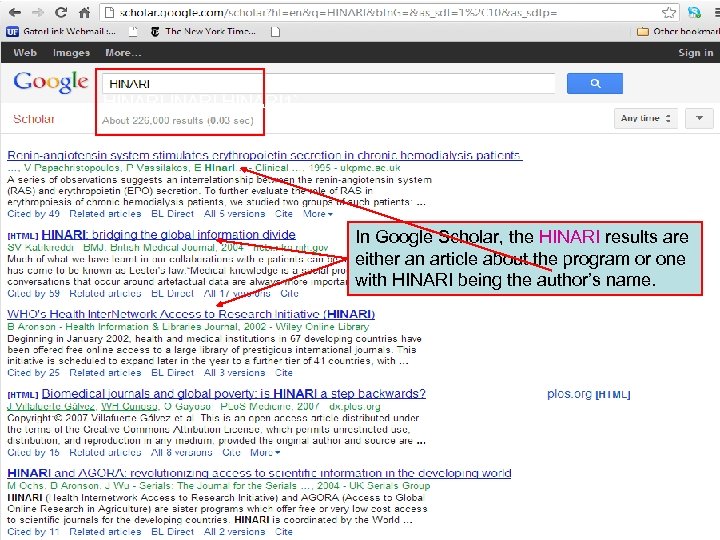The image size is (720, 540).
Task: Open plos.org [HTML] full-text link
Action: coord(589,394)
